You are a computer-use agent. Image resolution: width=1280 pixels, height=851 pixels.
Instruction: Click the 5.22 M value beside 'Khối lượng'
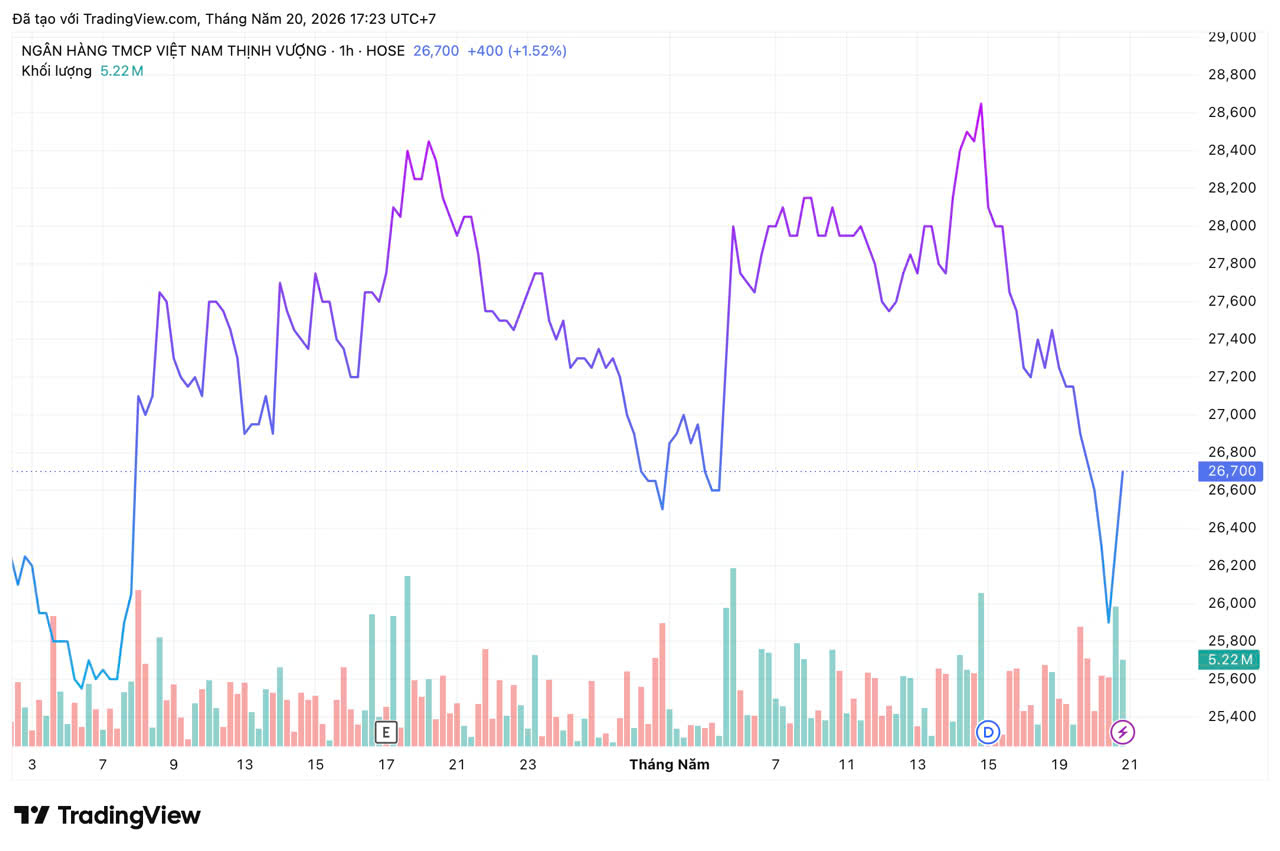tap(122, 71)
